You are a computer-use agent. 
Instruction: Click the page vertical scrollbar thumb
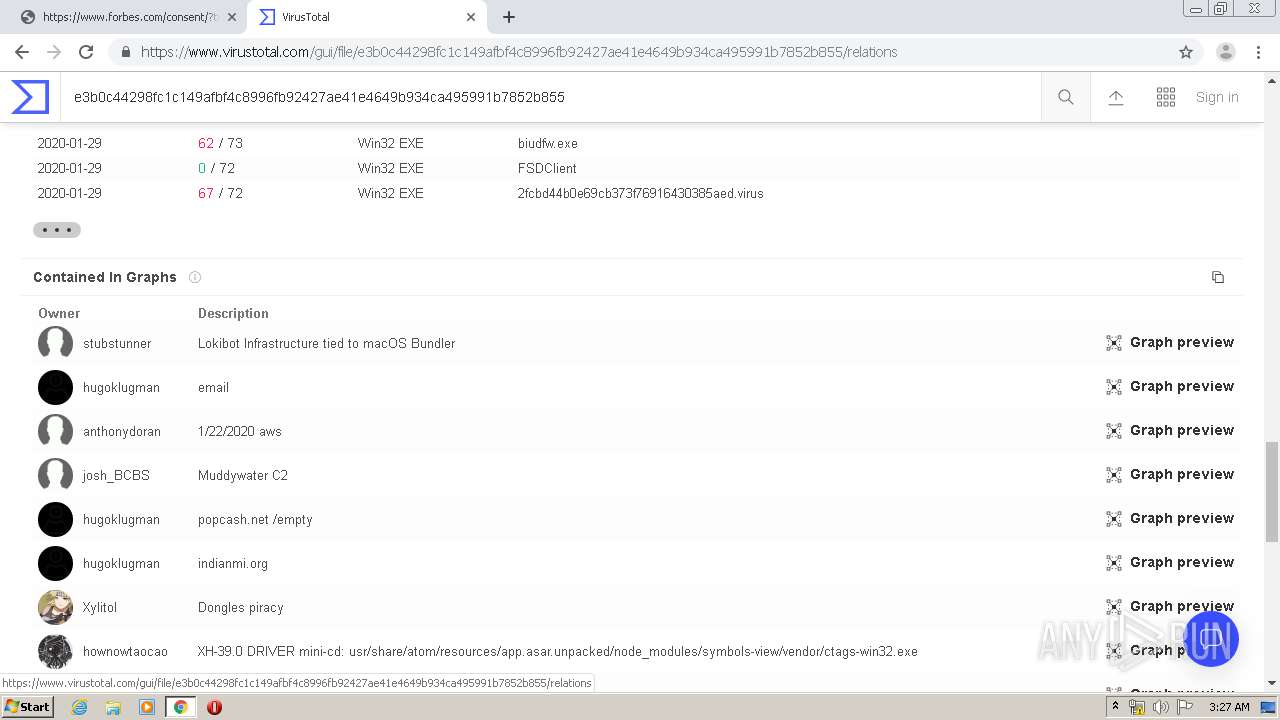[1272, 492]
